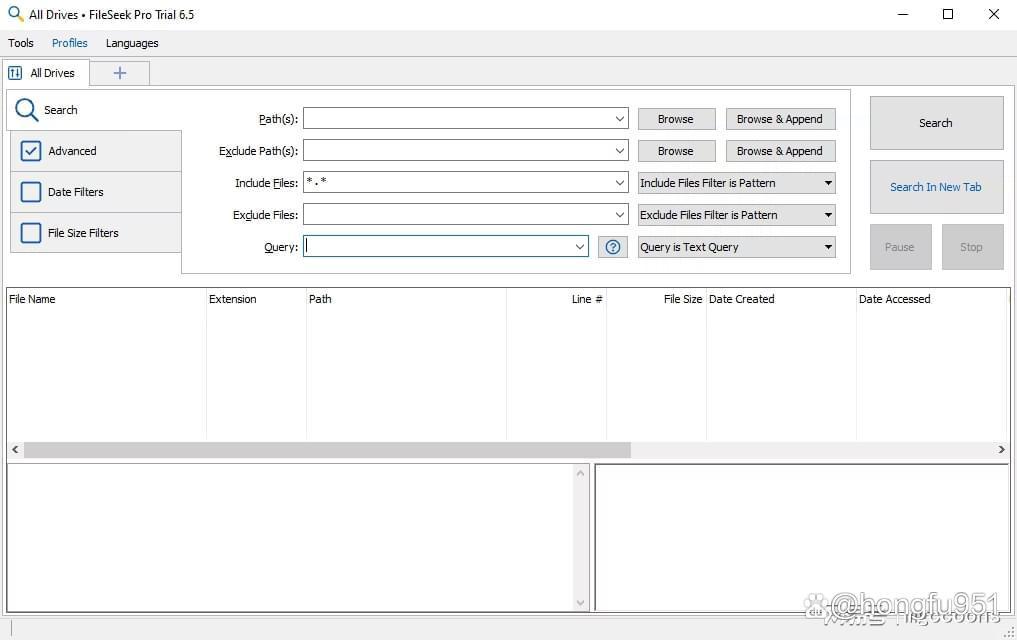
Task: Click the FileSeek magnifier icon in title bar
Action: (15, 14)
